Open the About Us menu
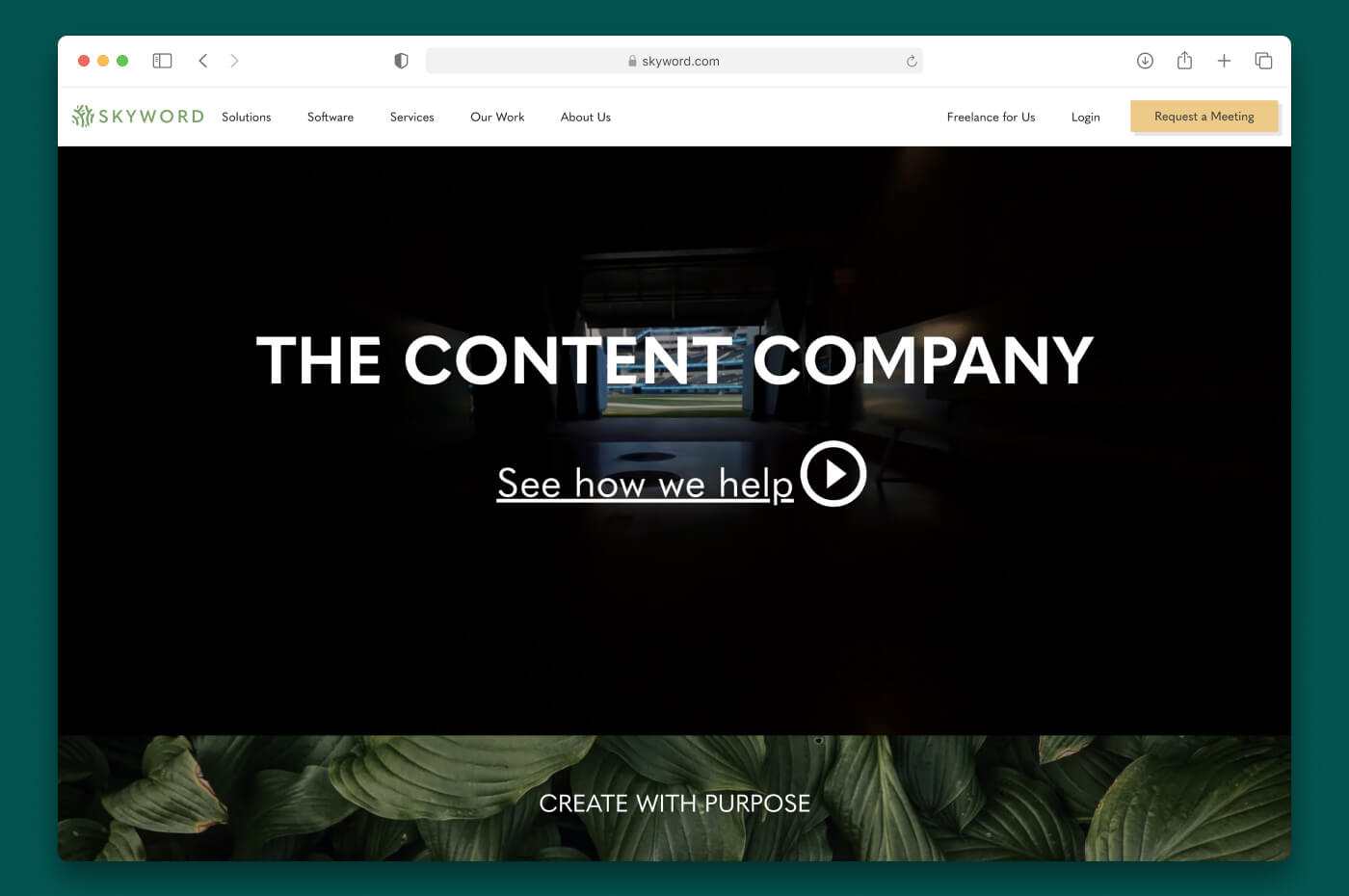Image resolution: width=1349 pixels, height=896 pixels. [x=586, y=117]
